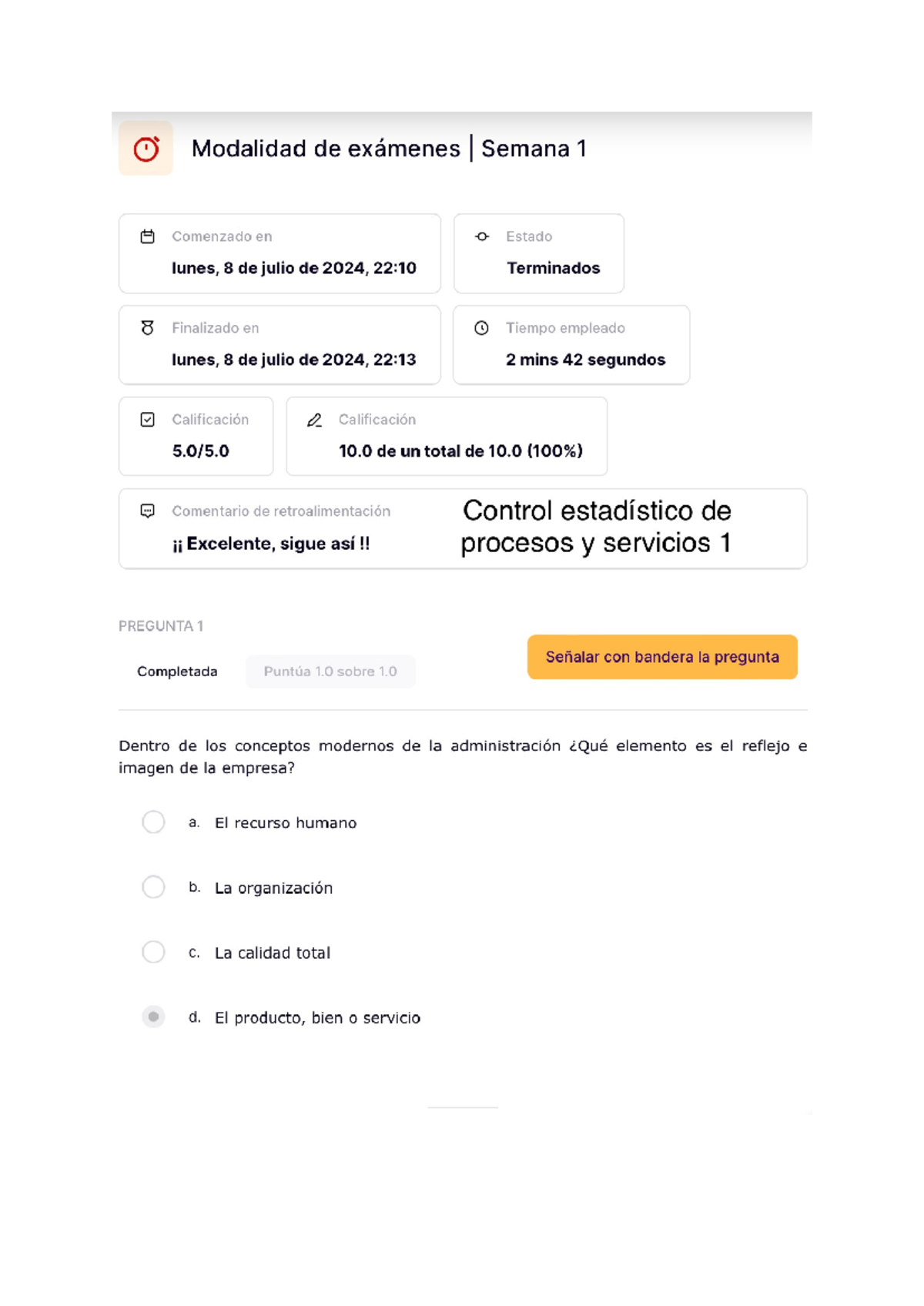Click the speech bubble icon next to Comentario de retroalimentación

pyautogui.click(x=146, y=511)
